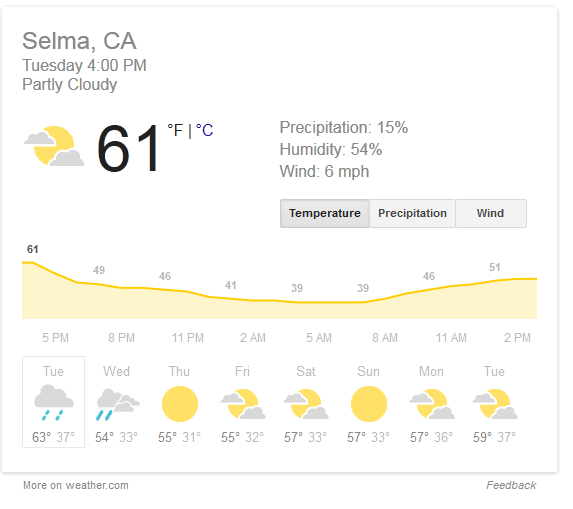Open the Wind tab
This screenshot has height=509, width=573.
coord(491,213)
